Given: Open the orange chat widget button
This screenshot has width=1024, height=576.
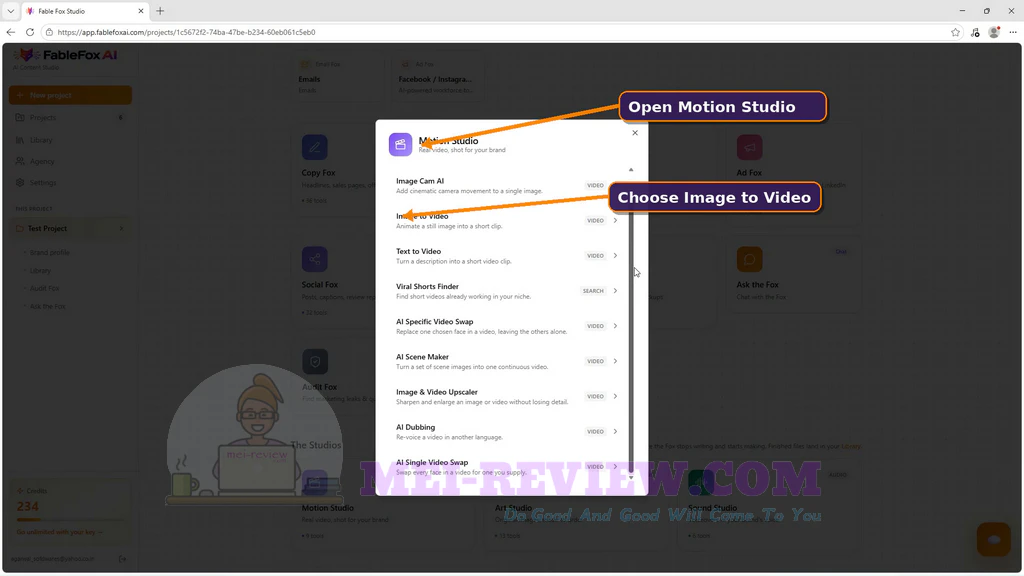Looking at the screenshot, I should pos(994,539).
